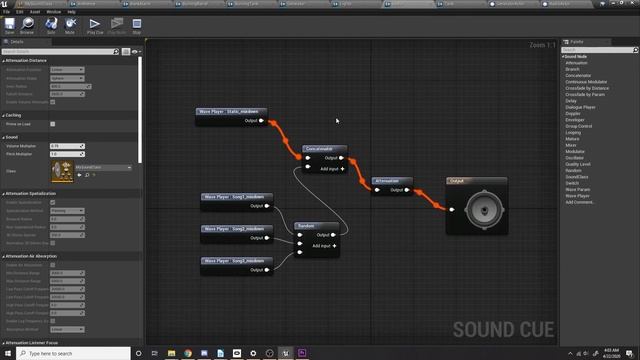Click the Pitch Multiplier value field
Viewport: 640px width, 360px height.
coord(67,154)
